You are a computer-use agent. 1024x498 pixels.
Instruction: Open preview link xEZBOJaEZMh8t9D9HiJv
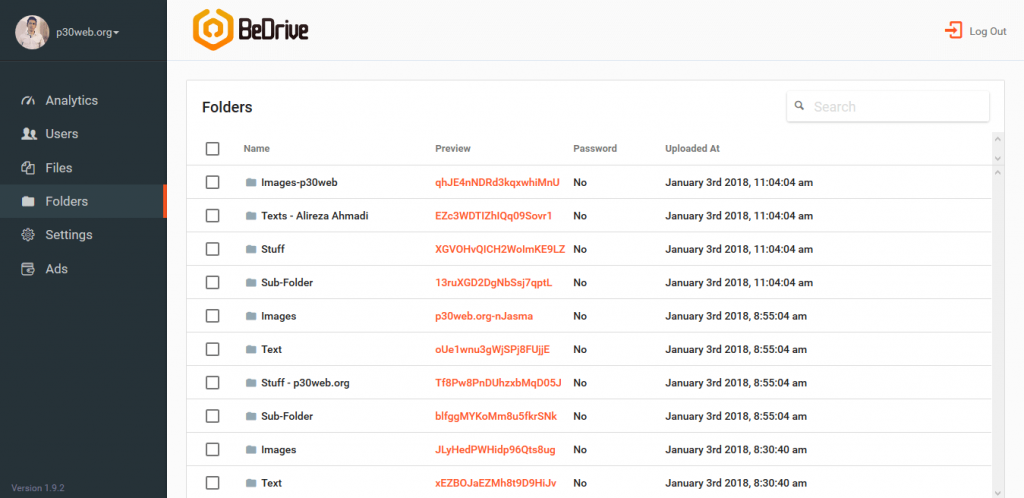[x=496, y=483]
